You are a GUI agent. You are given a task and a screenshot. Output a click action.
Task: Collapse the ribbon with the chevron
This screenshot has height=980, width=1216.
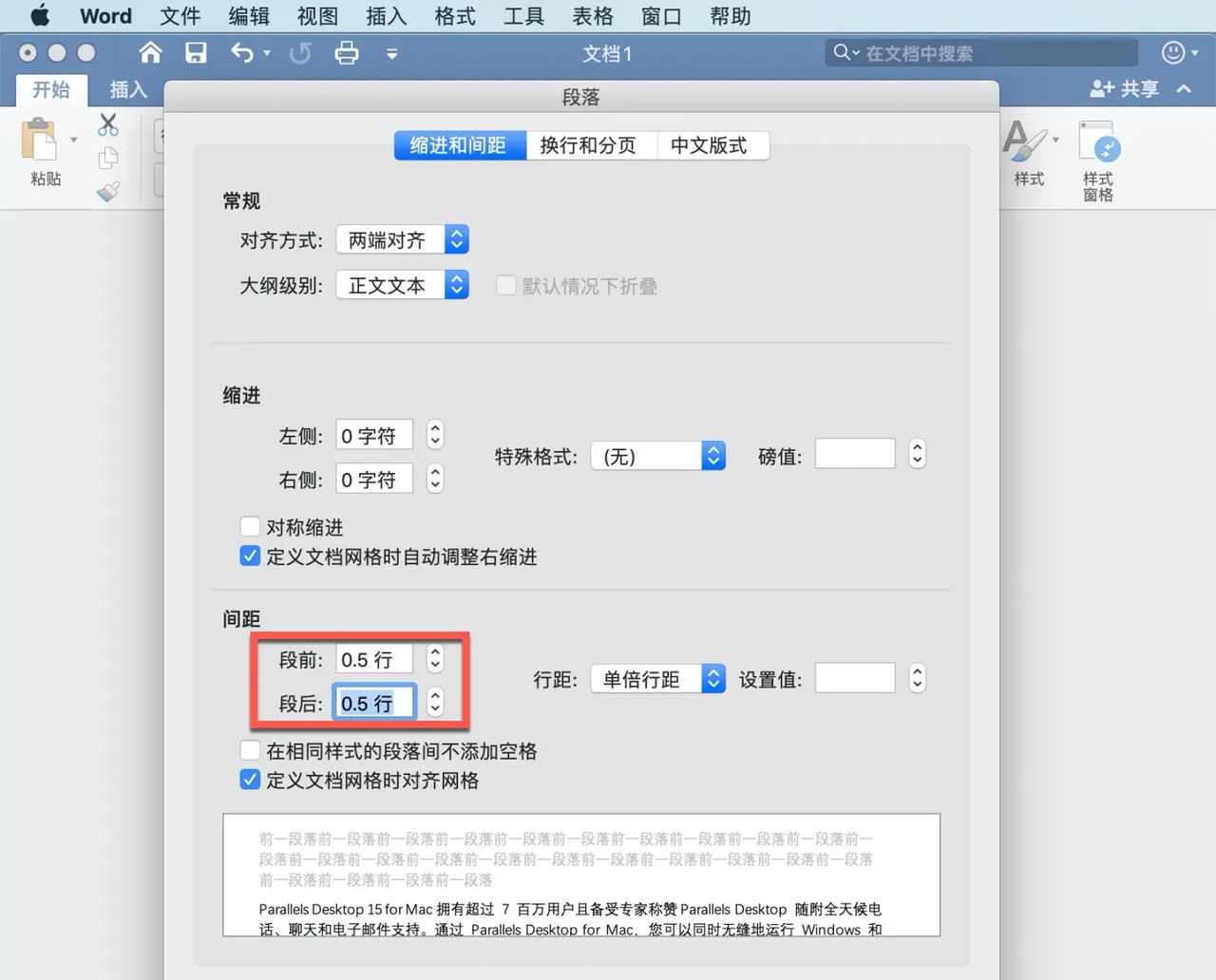point(1184,88)
